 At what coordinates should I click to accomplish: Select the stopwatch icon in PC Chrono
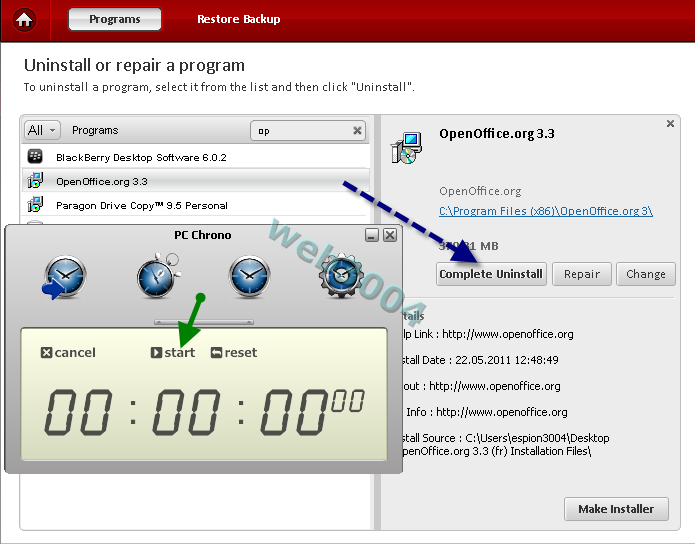[158, 277]
